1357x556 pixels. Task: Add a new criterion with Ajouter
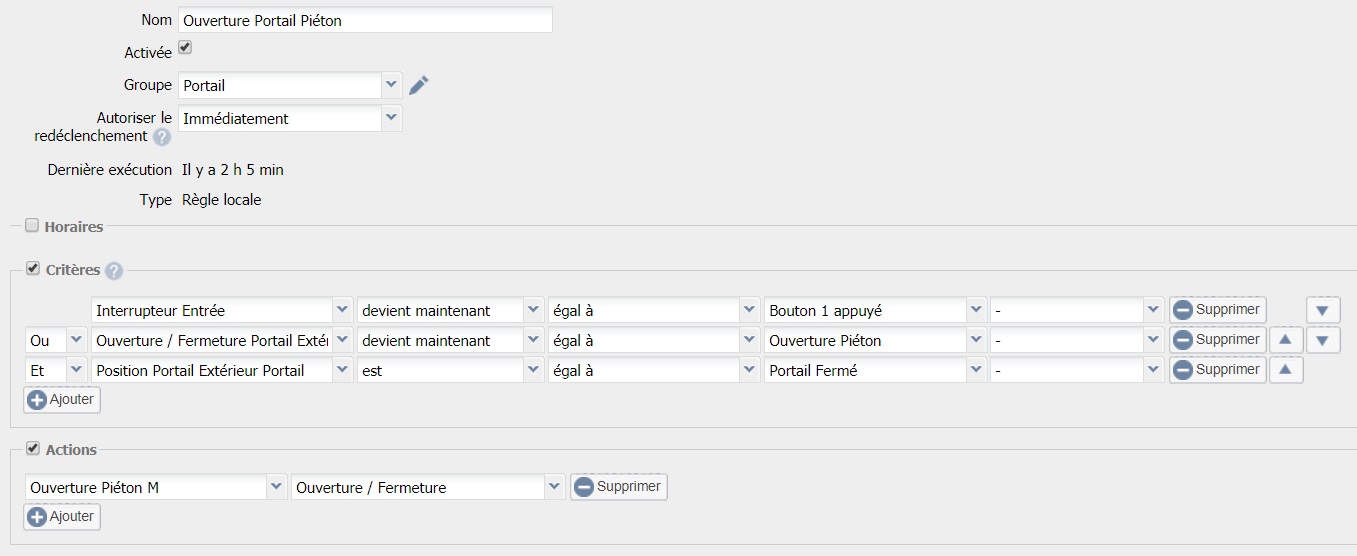pos(62,400)
